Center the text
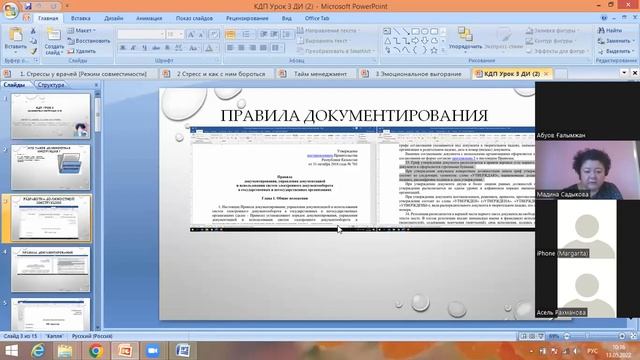Image resolution: width=640 pixels, height=360 pixels. click(241, 48)
